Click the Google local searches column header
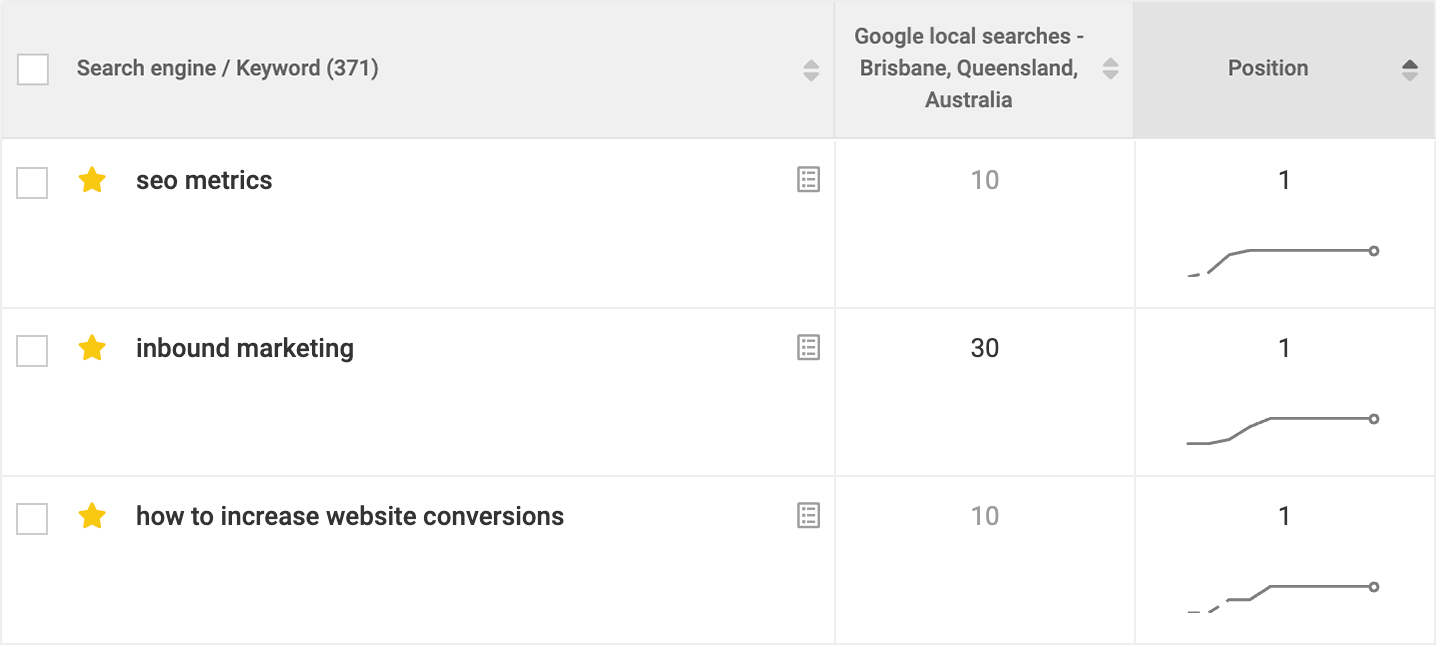The height and width of the screenshot is (645, 1436). (968, 68)
